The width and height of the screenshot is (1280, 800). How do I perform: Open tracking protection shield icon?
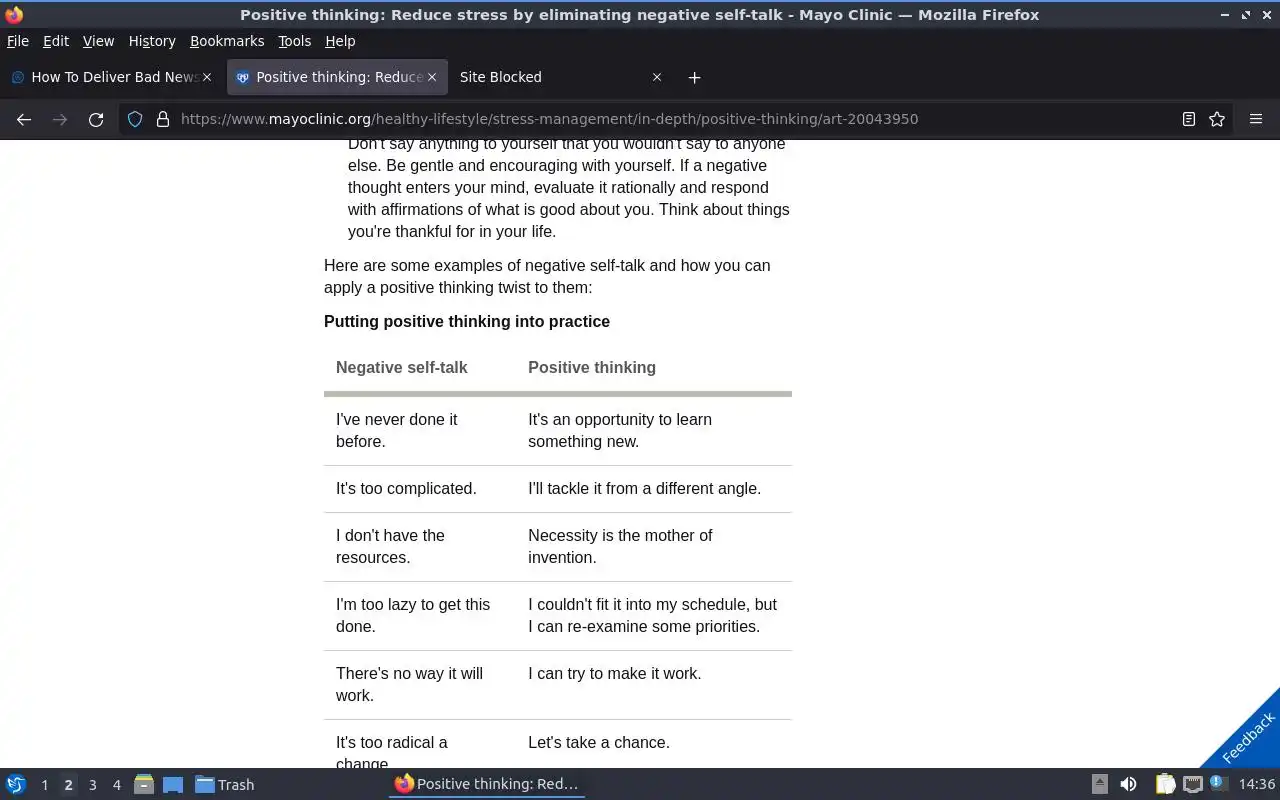pyautogui.click(x=135, y=119)
